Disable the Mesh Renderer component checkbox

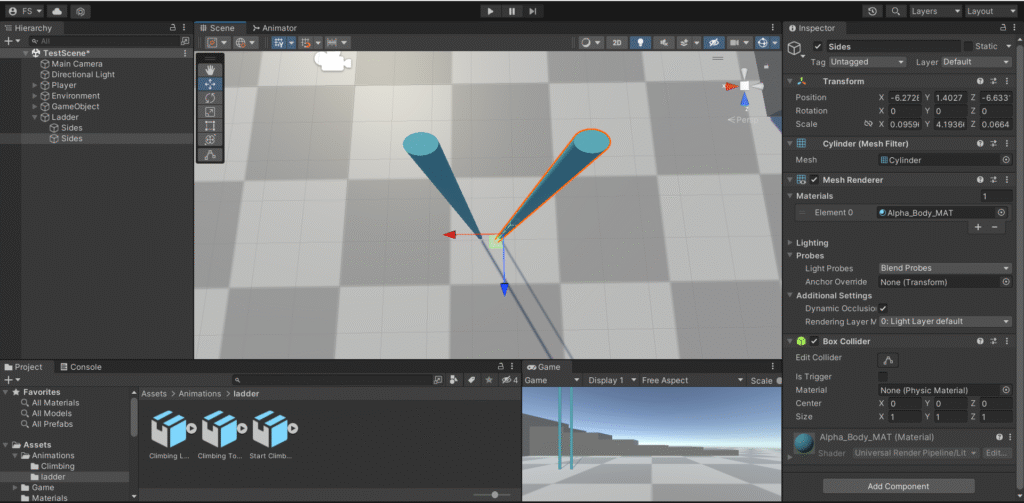[814, 180]
